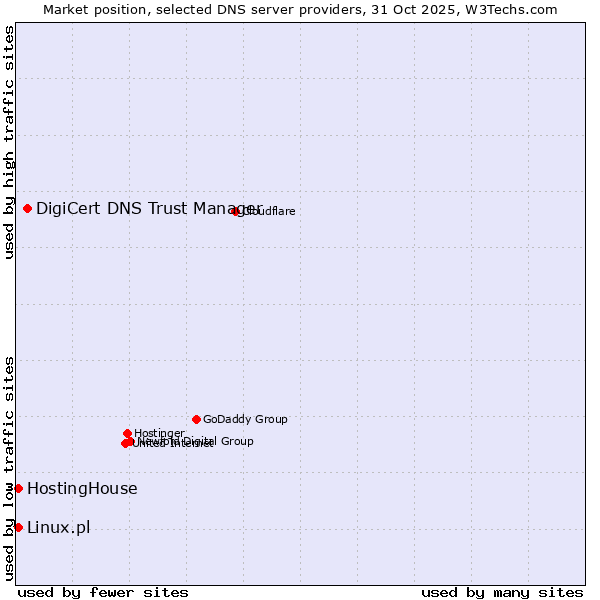The image size is (600, 600).
Task: Click the "used by fewer sites" axis label
Action: click(103, 592)
